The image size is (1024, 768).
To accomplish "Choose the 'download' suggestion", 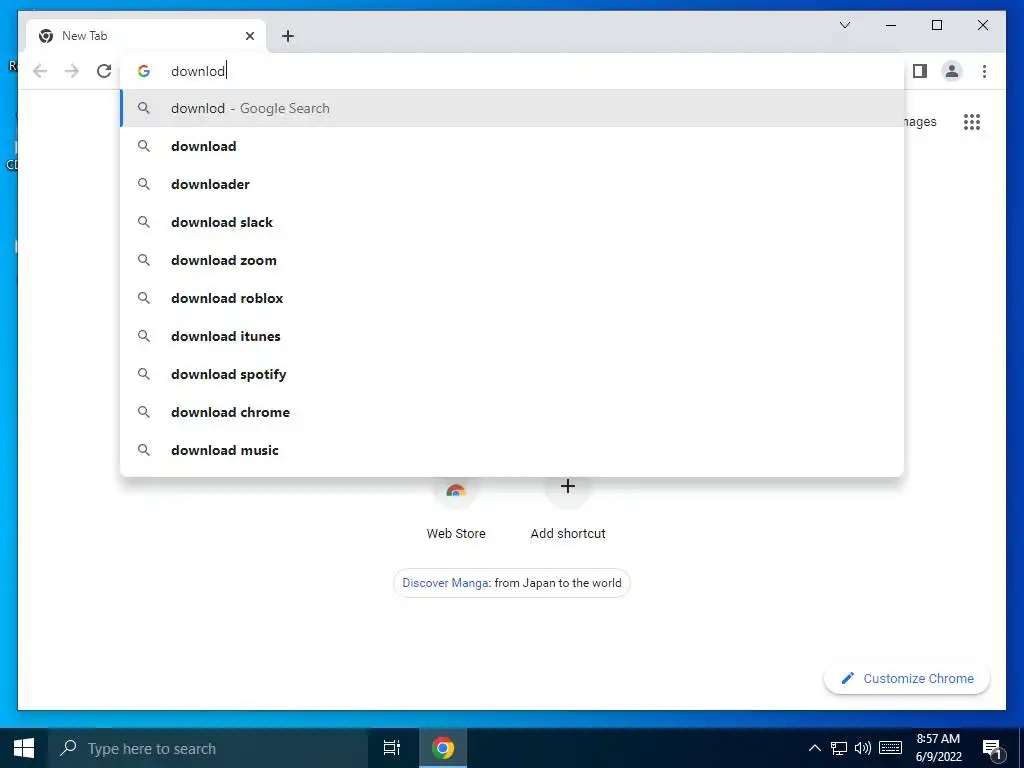I will (x=512, y=146).
